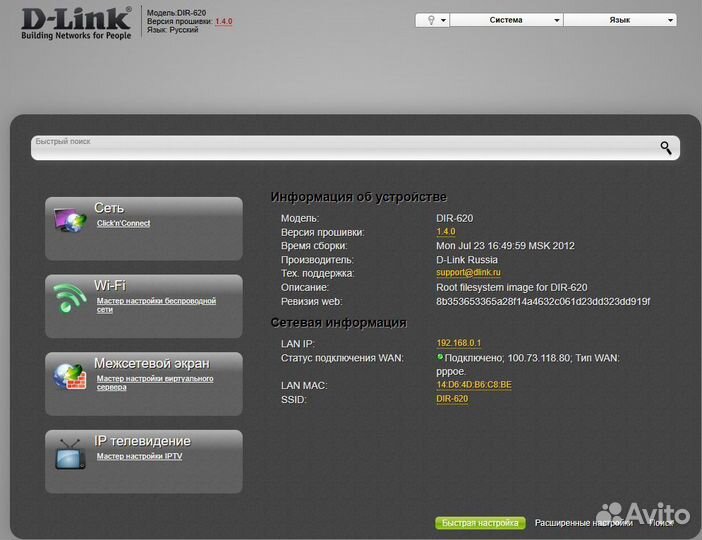Click the SSID DIR-620 link
Image resolution: width=702 pixels, height=540 pixels.
tap(452, 399)
